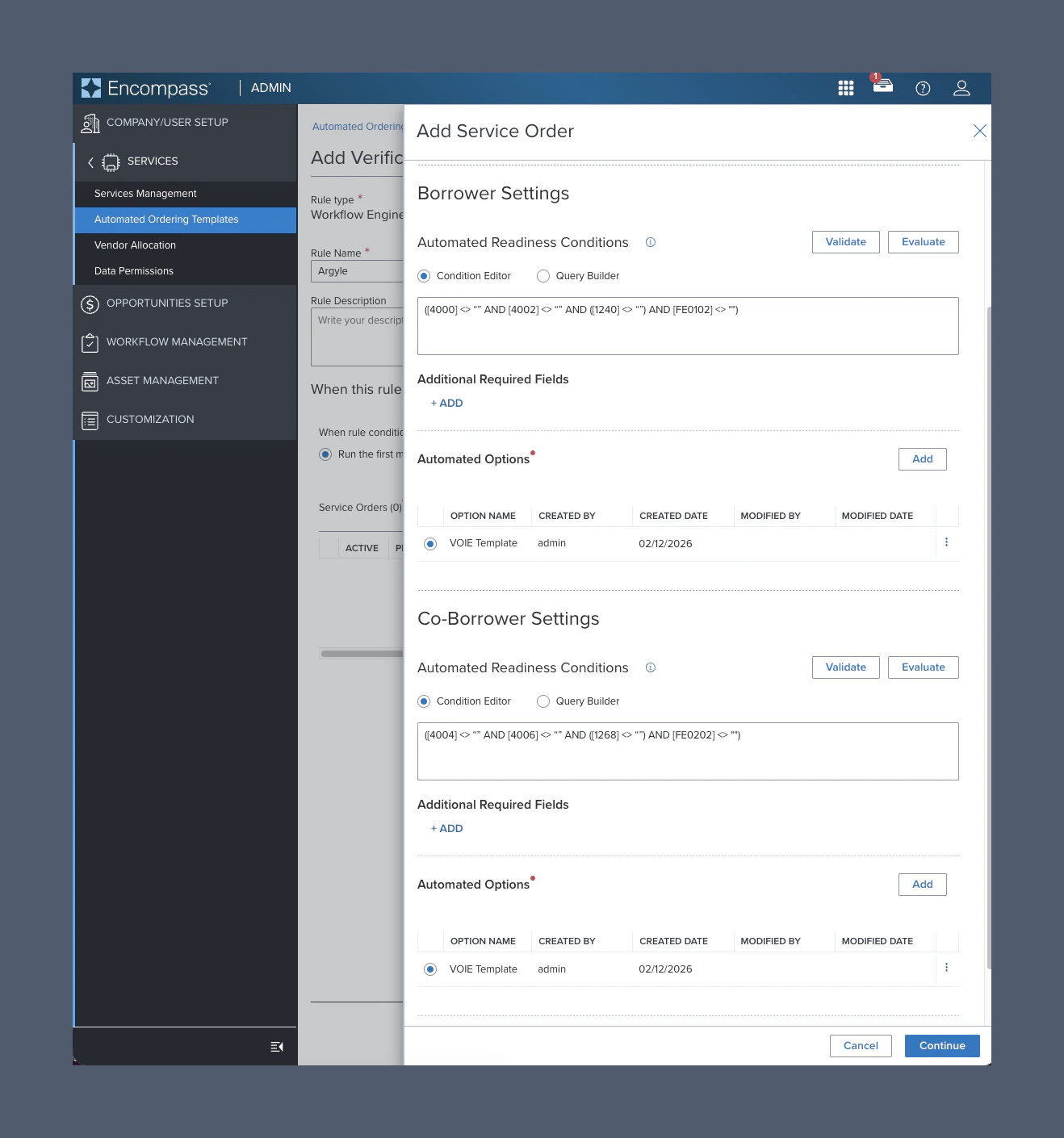1064x1138 pixels.
Task: Click the Co-Borrower condition expression field
Action: tap(688, 751)
